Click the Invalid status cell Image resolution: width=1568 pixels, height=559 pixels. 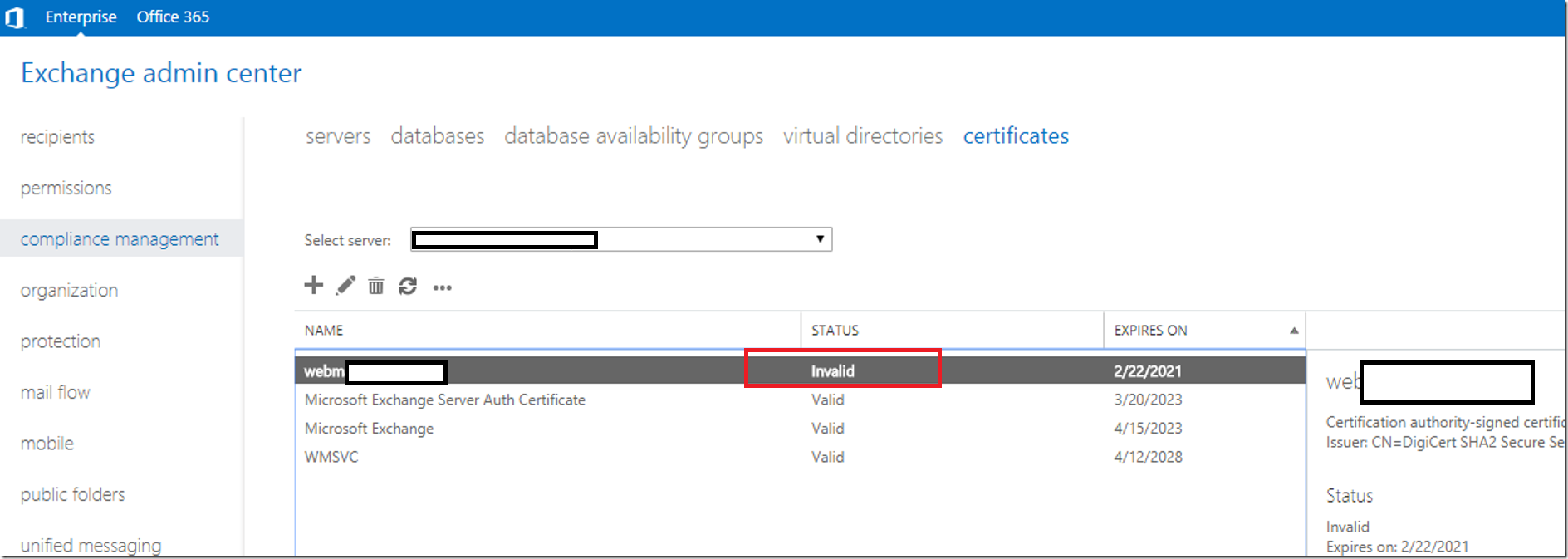[832, 371]
